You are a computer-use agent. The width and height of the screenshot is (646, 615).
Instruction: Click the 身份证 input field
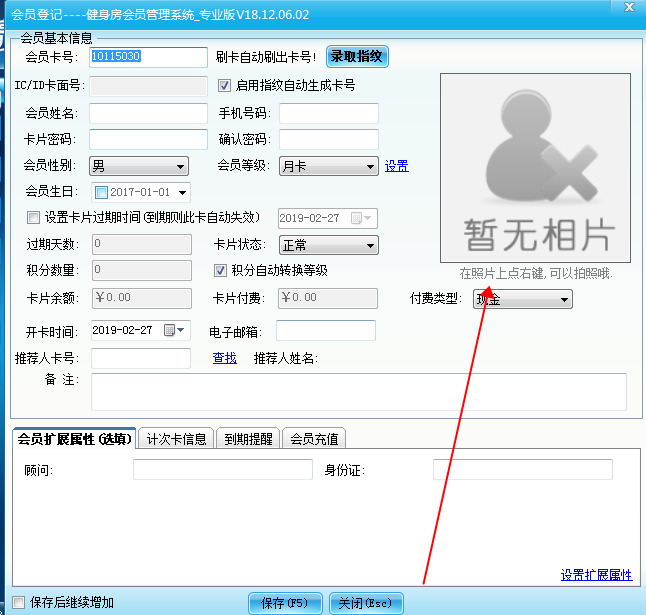523,470
